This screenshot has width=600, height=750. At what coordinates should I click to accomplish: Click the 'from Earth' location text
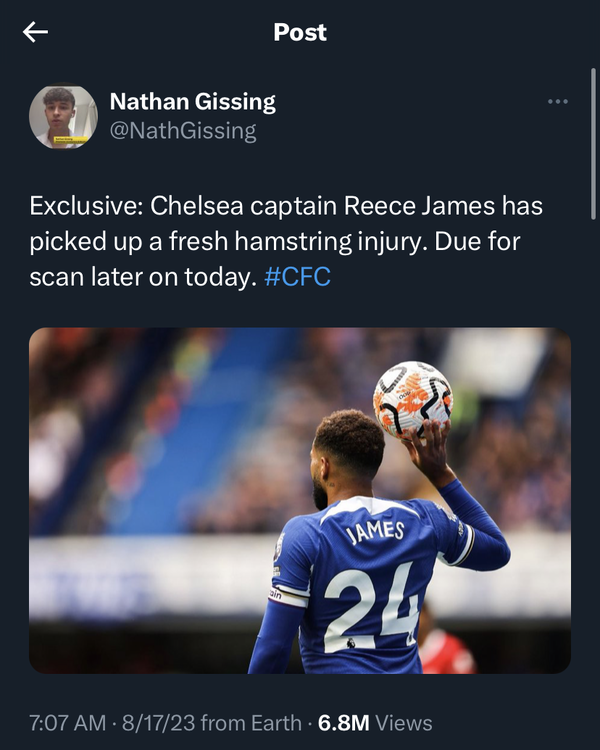pyautogui.click(x=251, y=723)
